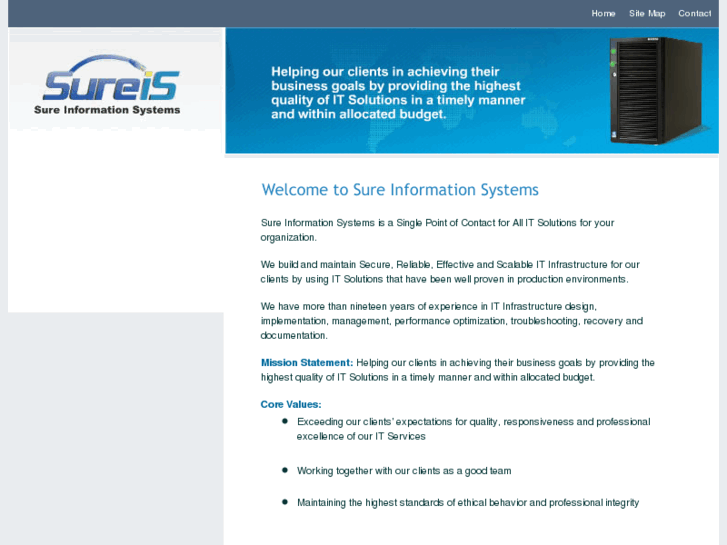Screen dimensions: 727x545
Task: Click bullet 'Exceeding our clients' expectations for quality'
Action: point(473,429)
